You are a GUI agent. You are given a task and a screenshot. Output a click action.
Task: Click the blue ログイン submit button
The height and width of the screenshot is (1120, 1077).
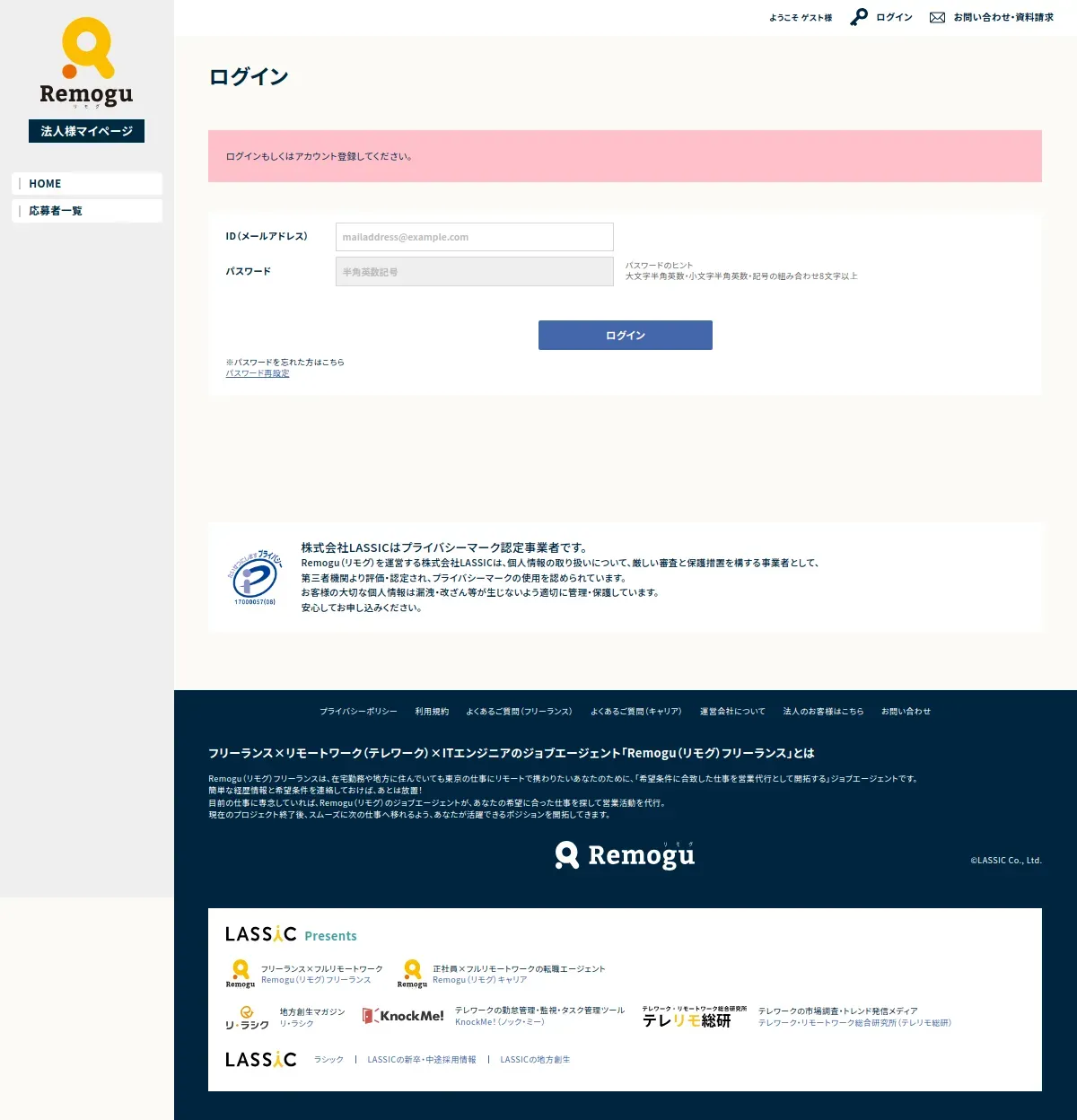point(626,335)
